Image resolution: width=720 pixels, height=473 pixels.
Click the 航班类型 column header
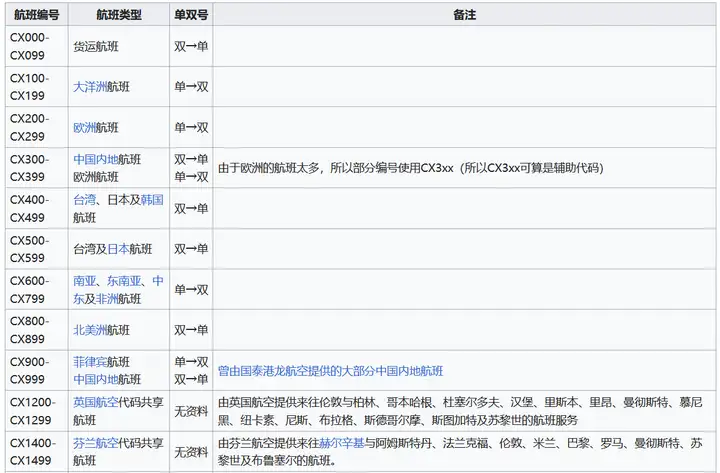coord(119,15)
